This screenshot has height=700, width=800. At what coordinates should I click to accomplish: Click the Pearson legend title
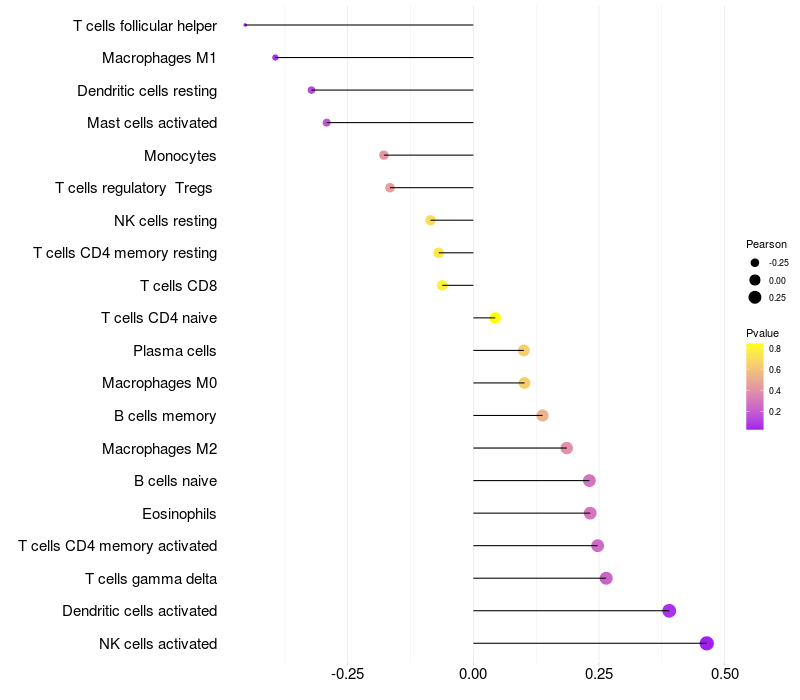coord(766,244)
